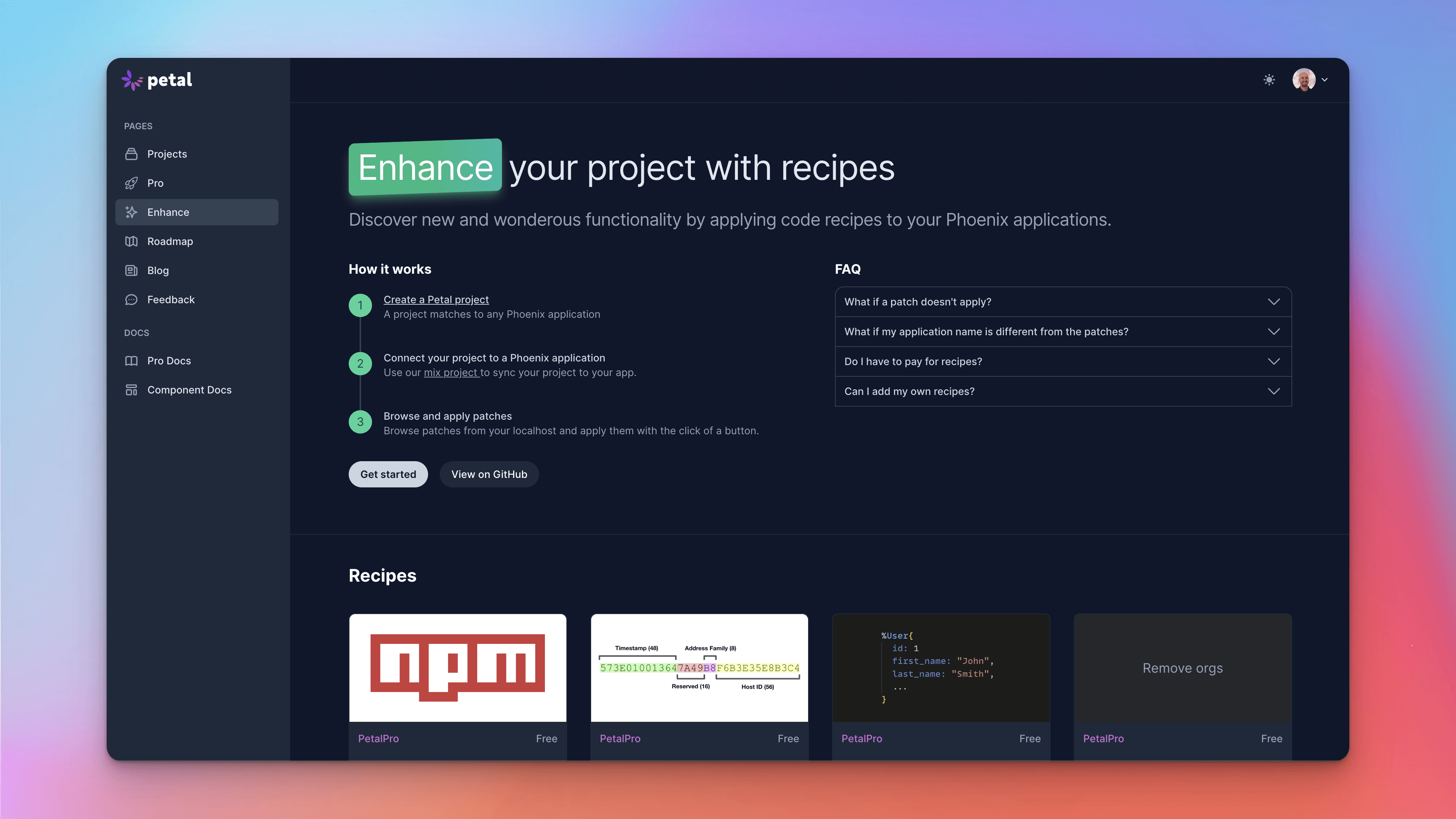The height and width of the screenshot is (819, 1456).
Task: Expand the 'Do I have to pay for recipes?' FAQ
Action: (x=1063, y=361)
